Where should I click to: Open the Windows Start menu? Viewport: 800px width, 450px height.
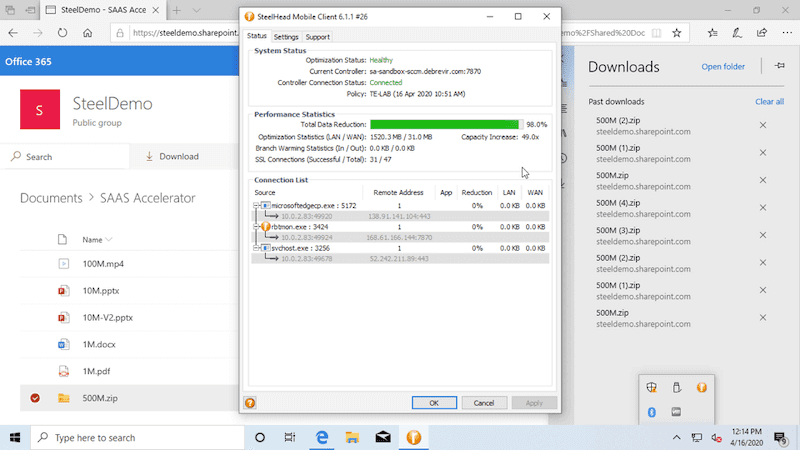[15, 437]
